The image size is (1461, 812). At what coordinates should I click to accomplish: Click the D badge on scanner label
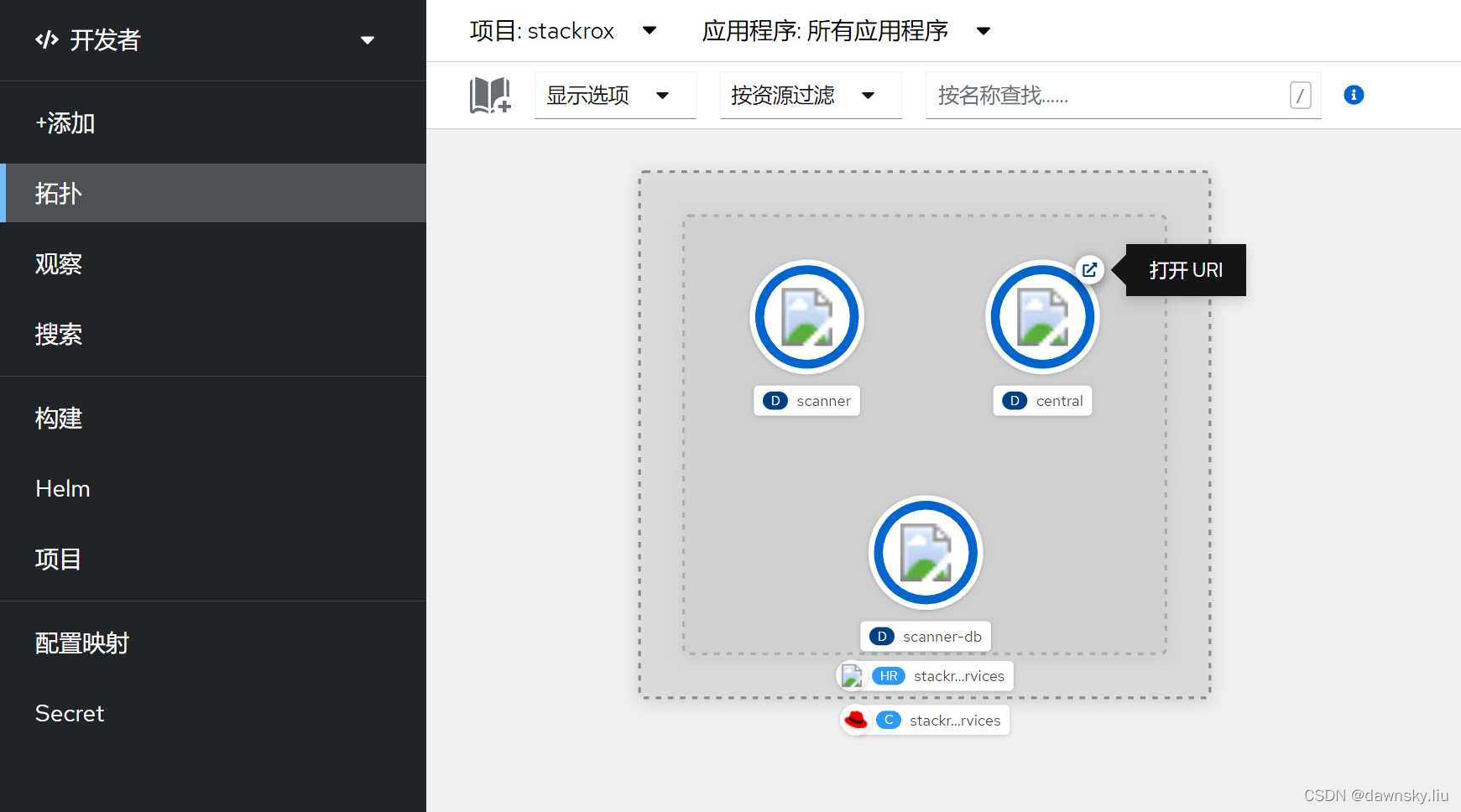click(775, 401)
